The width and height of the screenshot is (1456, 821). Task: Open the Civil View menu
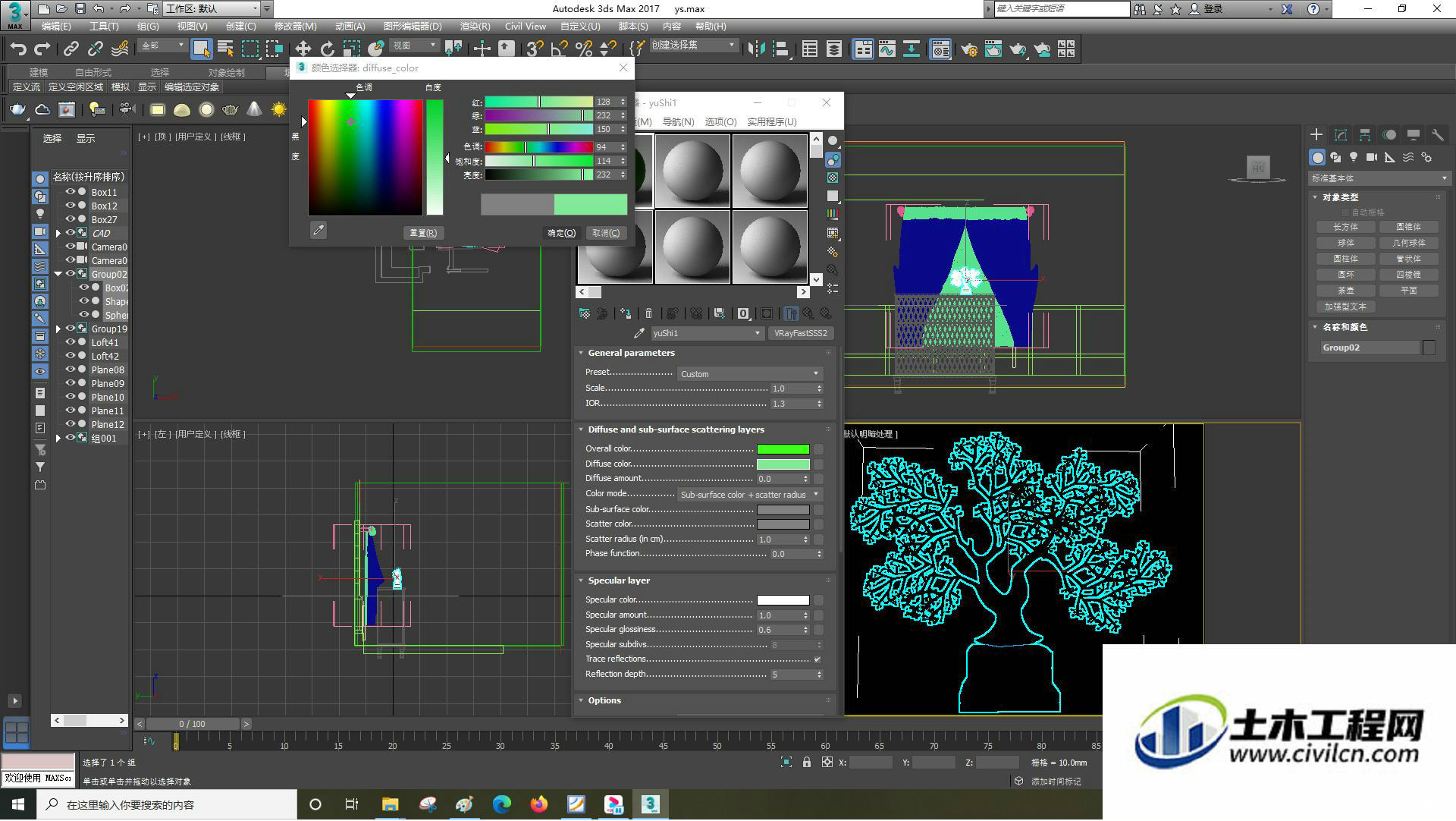click(526, 27)
